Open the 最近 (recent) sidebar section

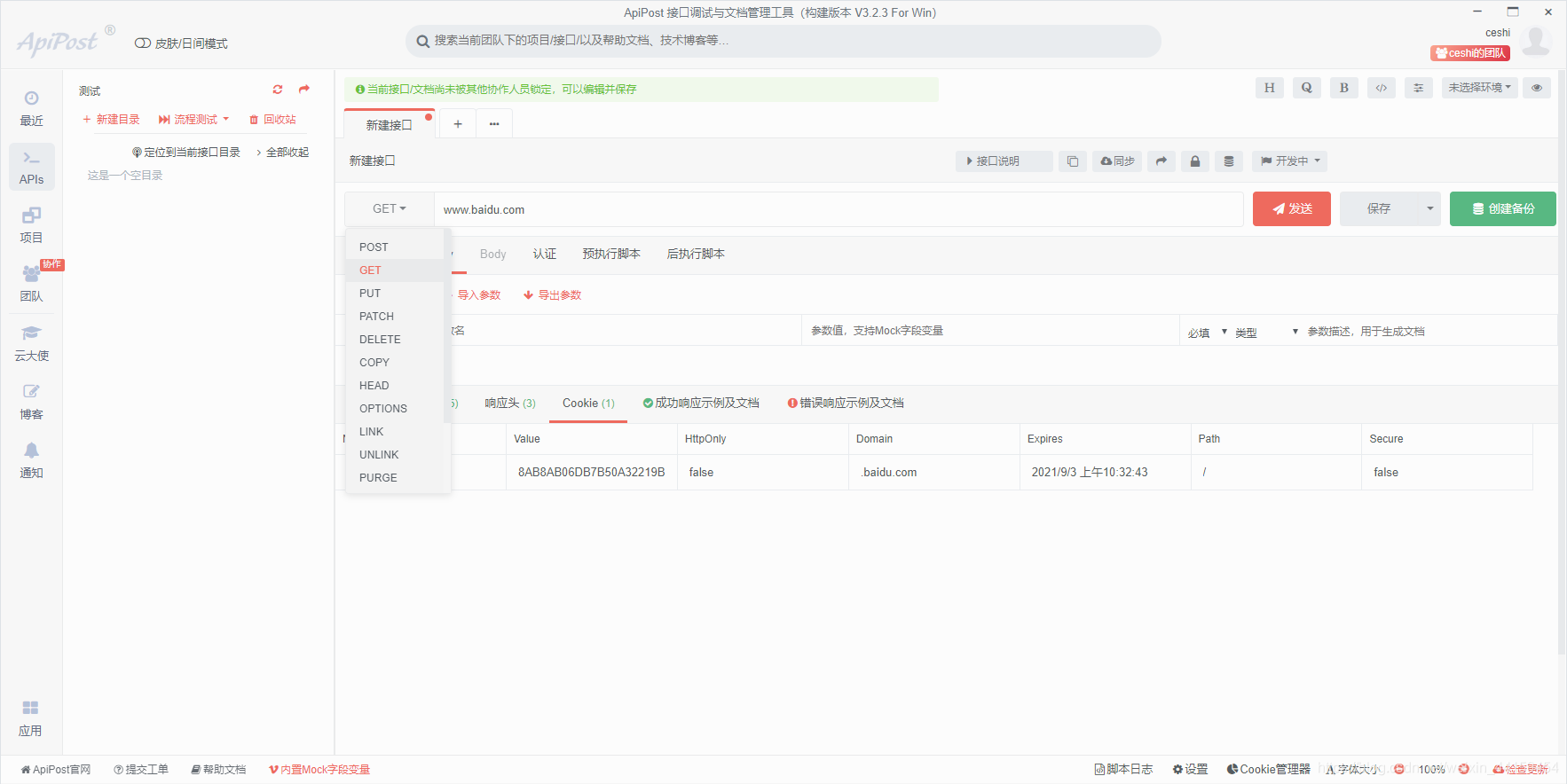click(31, 108)
